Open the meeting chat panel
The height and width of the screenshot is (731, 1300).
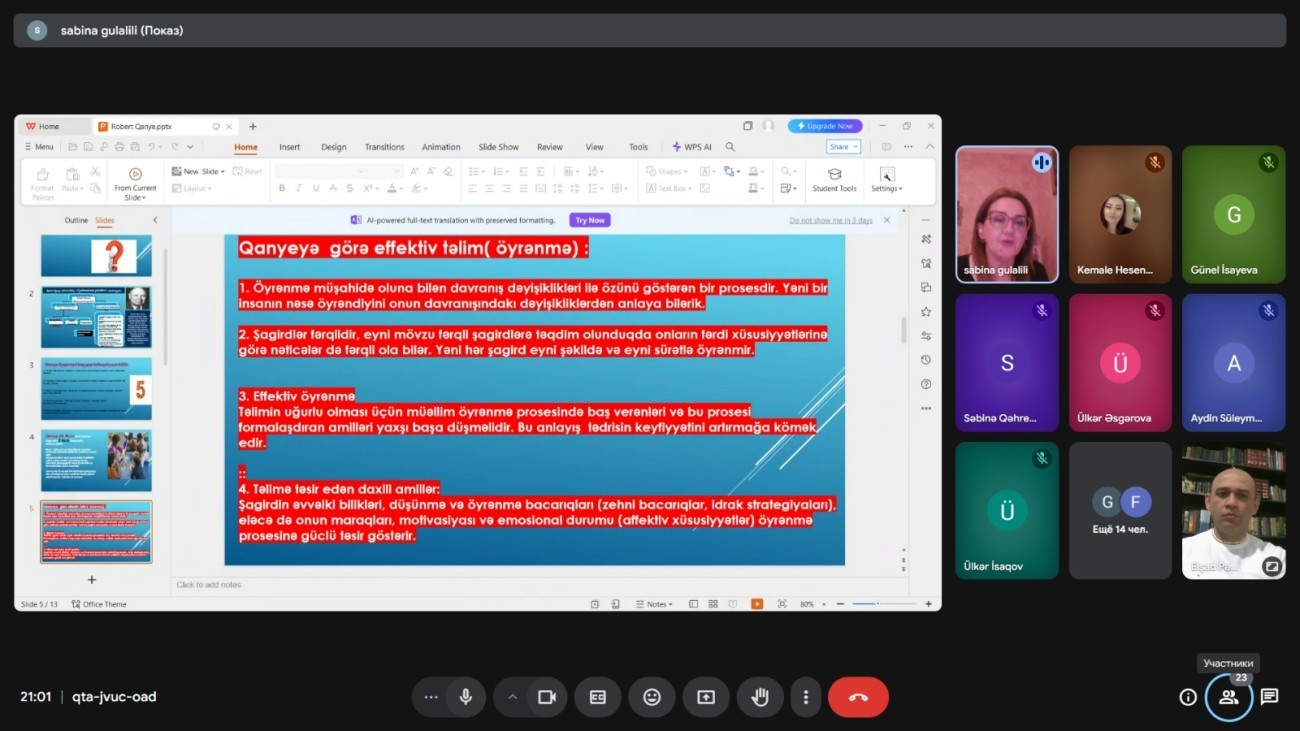point(1269,697)
